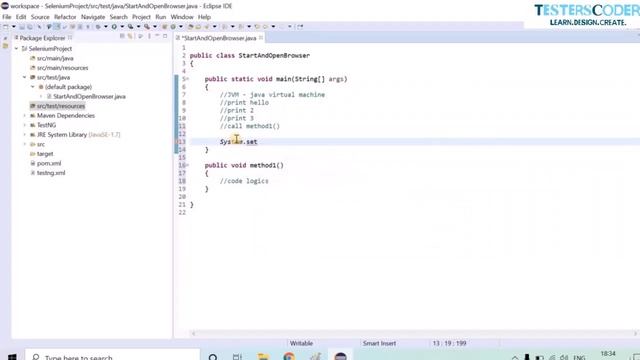Image resolution: width=640 pixels, height=360 pixels.
Task: Open the Edit menu
Action: (21, 17)
